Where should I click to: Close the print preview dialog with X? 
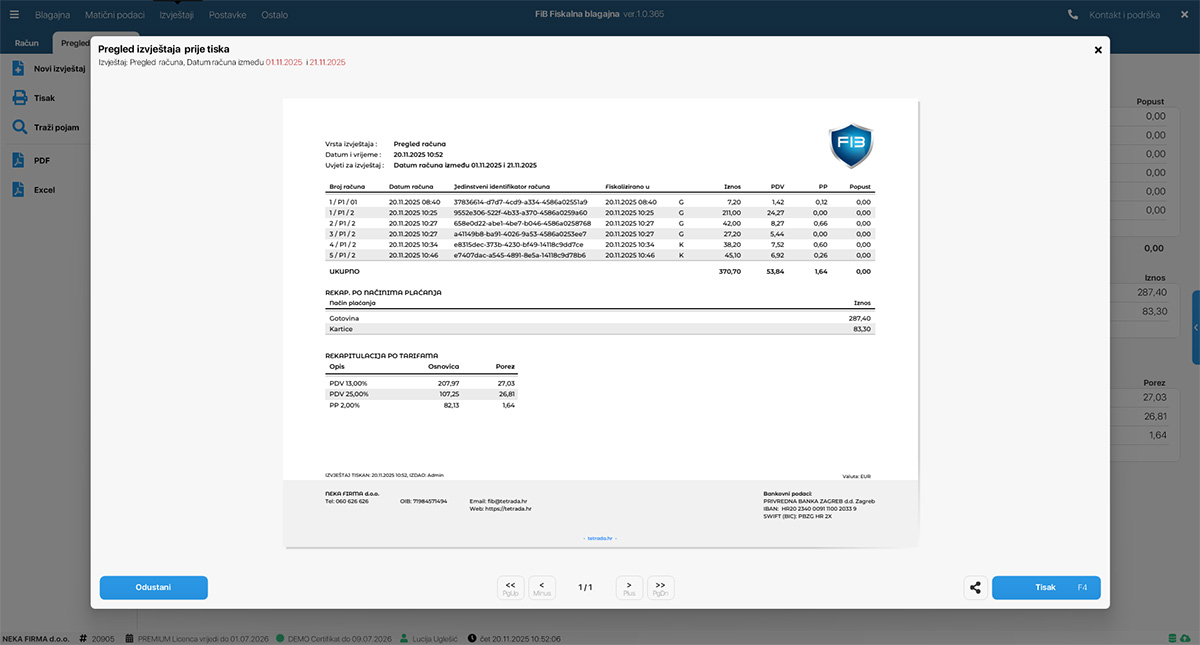pos(1098,50)
